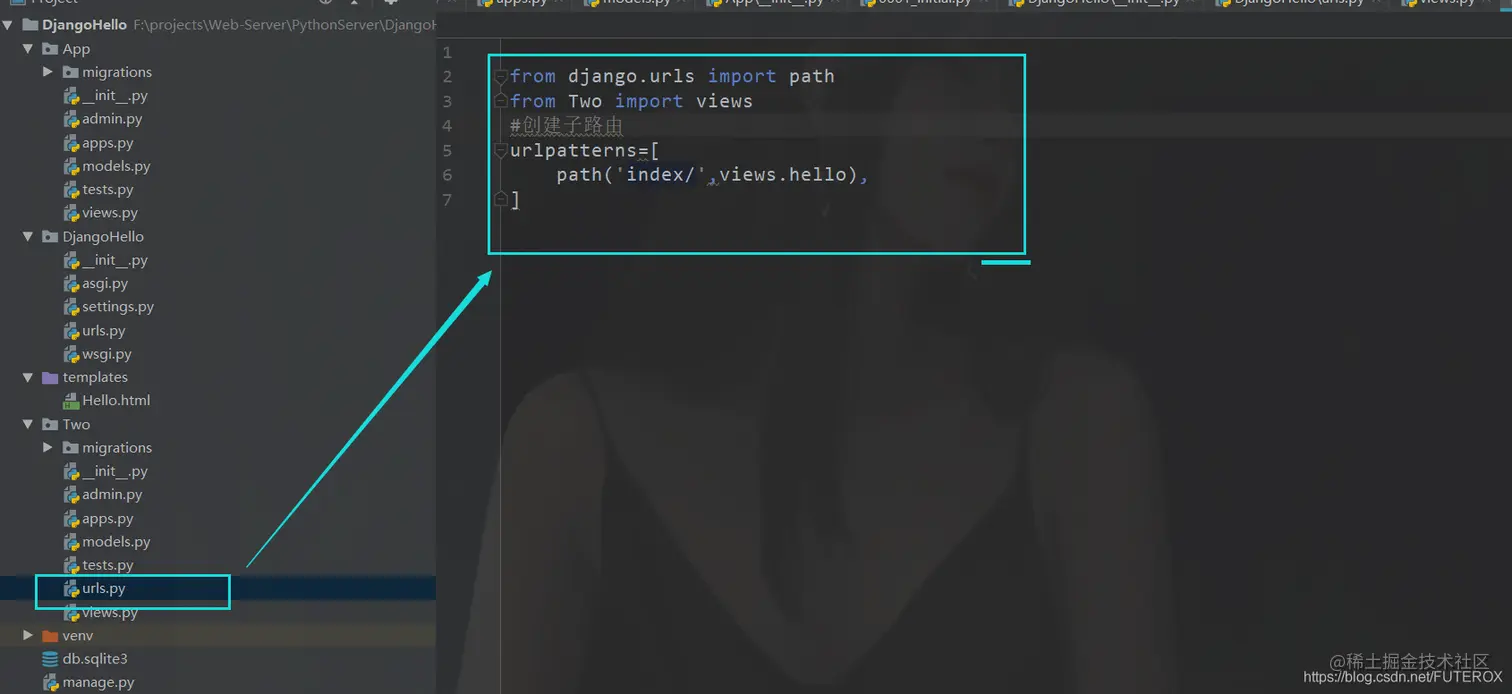Click the App package folder icon
The height and width of the screenshot is (694, 1512).
(x=50, y=48)
